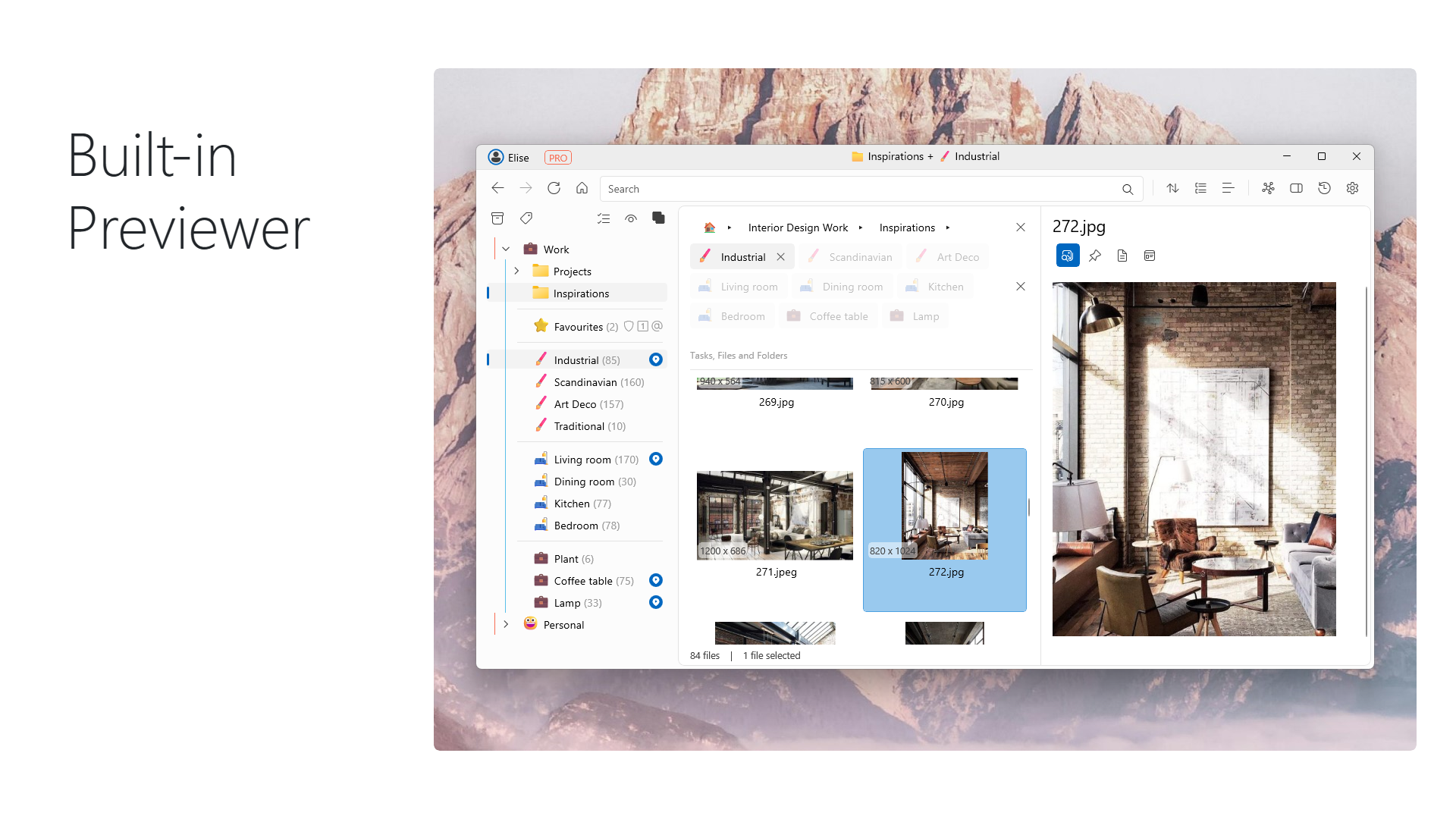Click the archive box icon in the sidebar
1456x819 pixels.
tap(497, 218)
